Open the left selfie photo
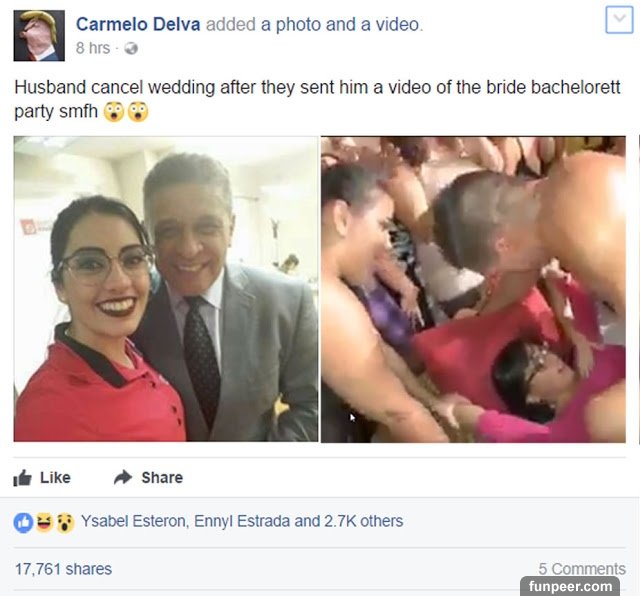 click(166, 289)
